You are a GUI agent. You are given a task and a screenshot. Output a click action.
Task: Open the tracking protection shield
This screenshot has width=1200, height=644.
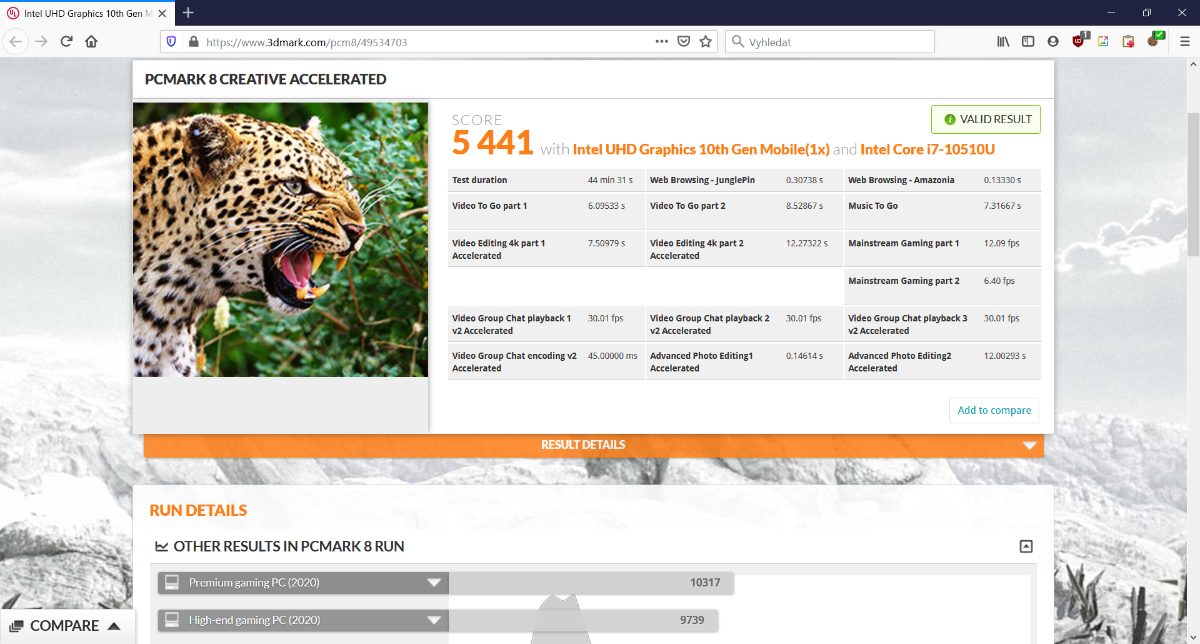tap(171, 42)
